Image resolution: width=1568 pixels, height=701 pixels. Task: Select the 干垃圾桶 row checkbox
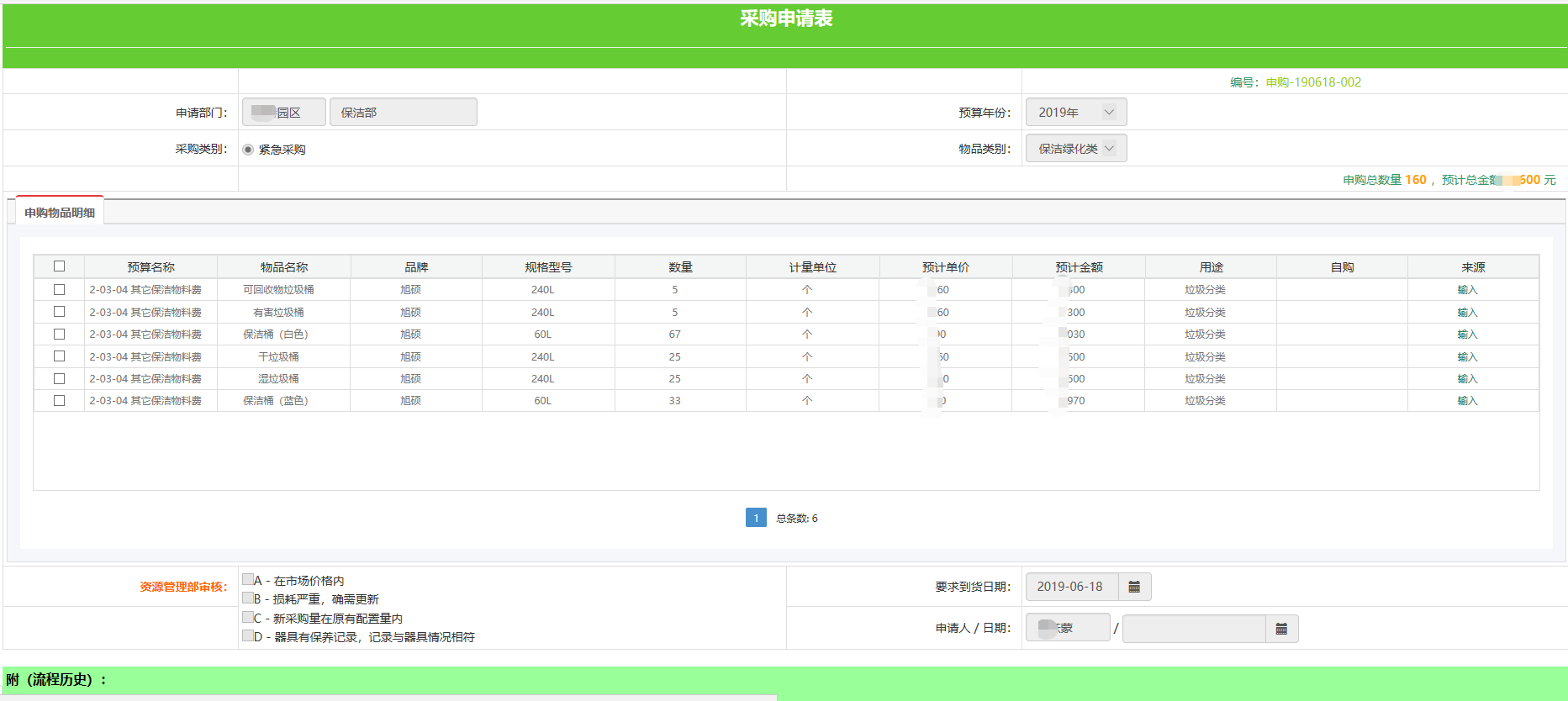59,356
